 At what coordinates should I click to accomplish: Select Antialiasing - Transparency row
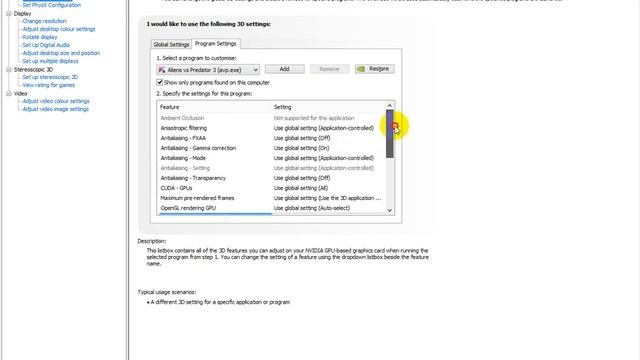(x=271, y=178)
